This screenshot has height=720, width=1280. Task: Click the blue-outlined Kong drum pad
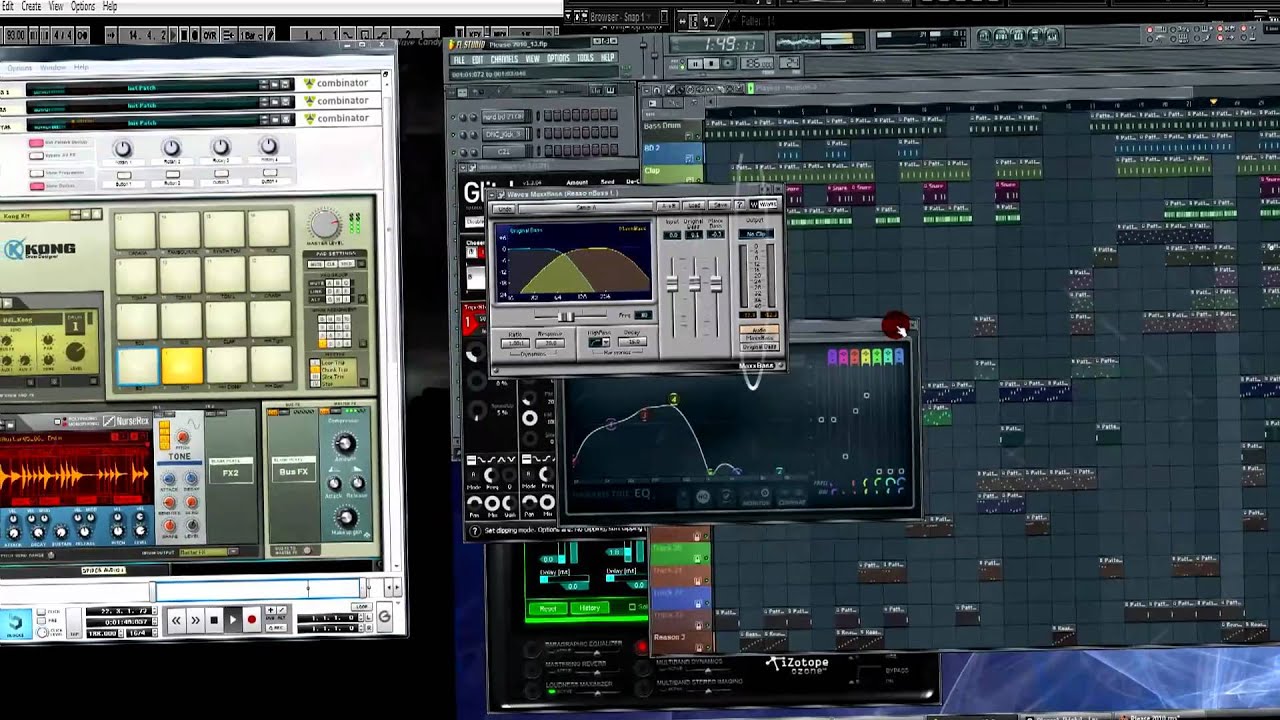pyautogui.click(x=137, y=365)
